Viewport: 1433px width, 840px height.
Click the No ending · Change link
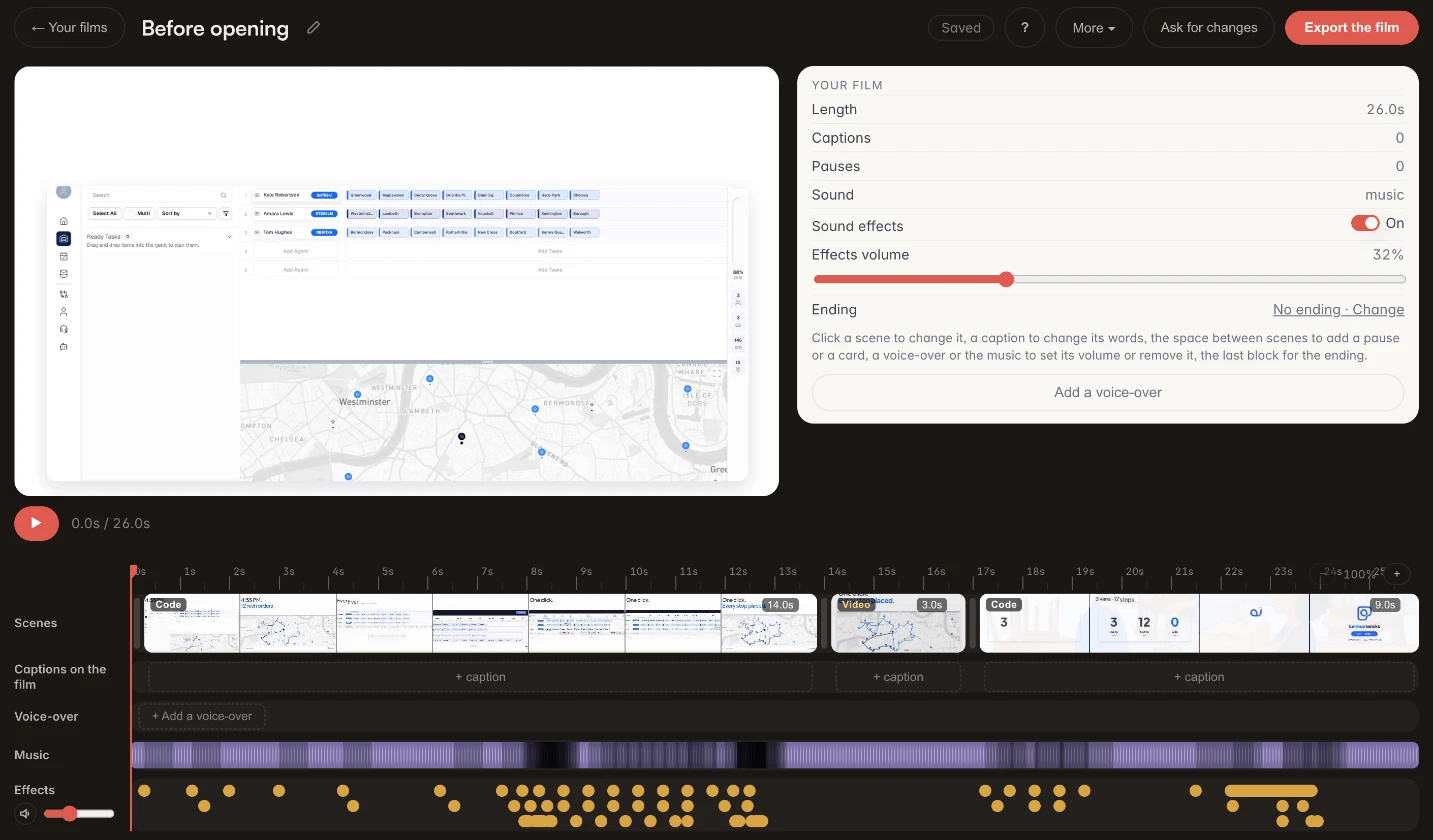(x=1338, y=310)
